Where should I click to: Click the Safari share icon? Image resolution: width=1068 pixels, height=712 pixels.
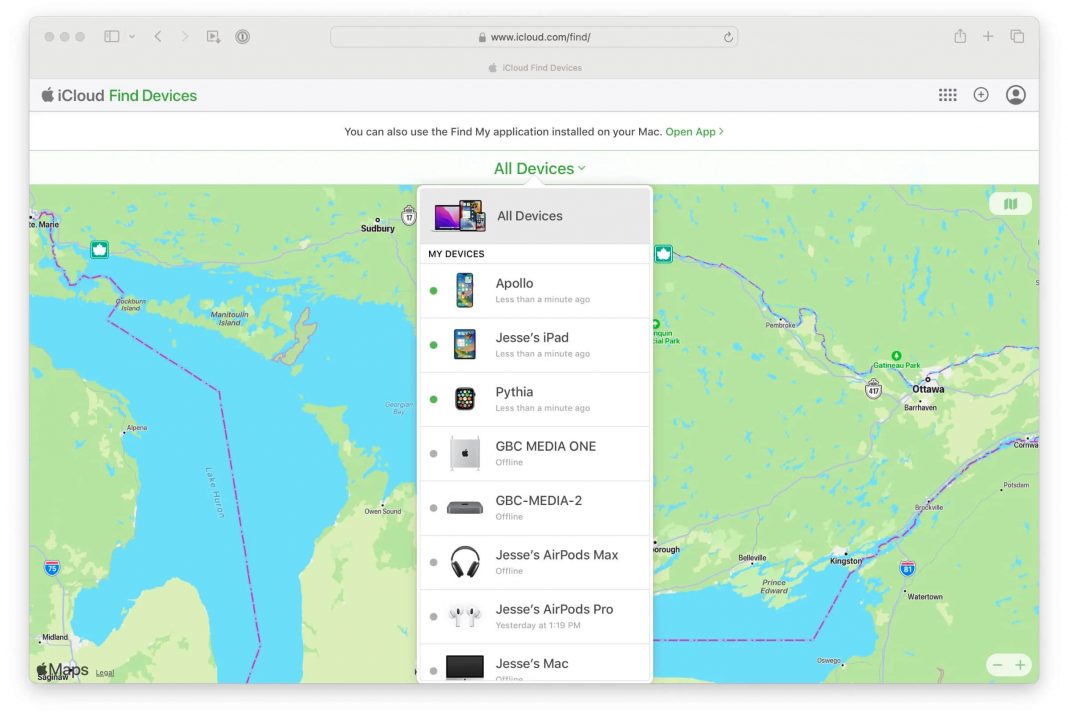[960, 37]
